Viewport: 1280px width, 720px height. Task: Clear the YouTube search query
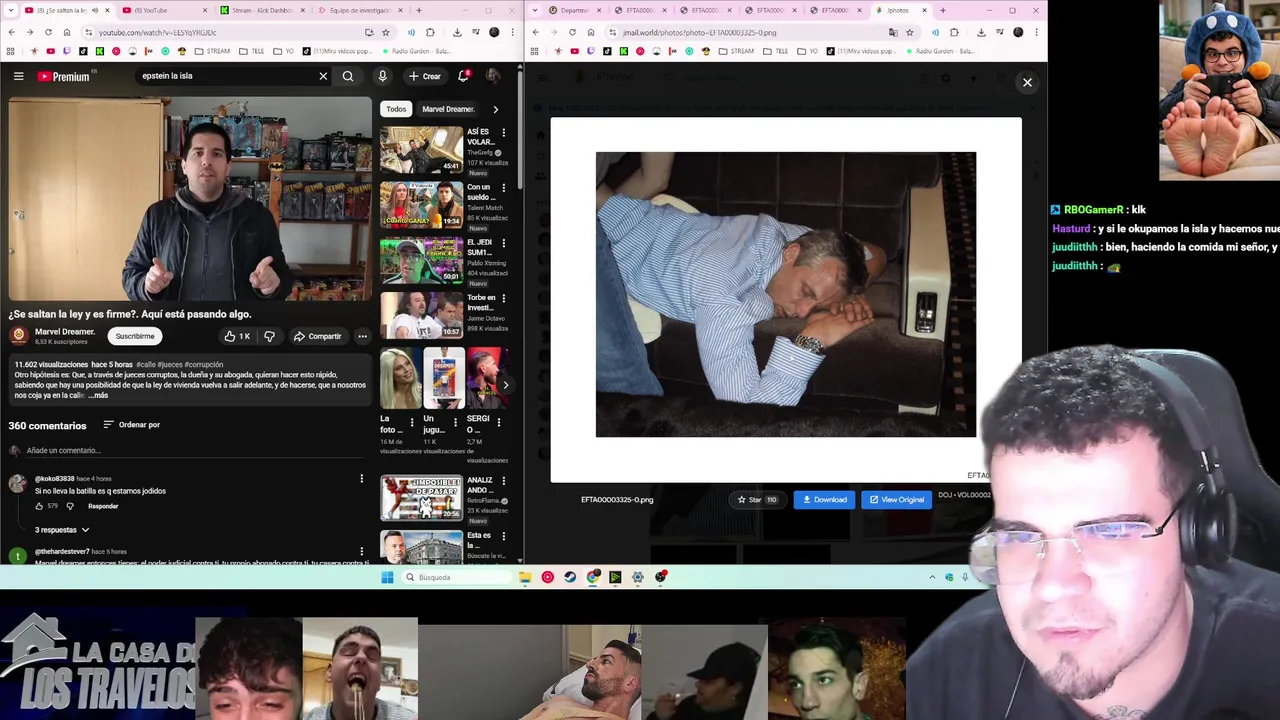[323, 76]
